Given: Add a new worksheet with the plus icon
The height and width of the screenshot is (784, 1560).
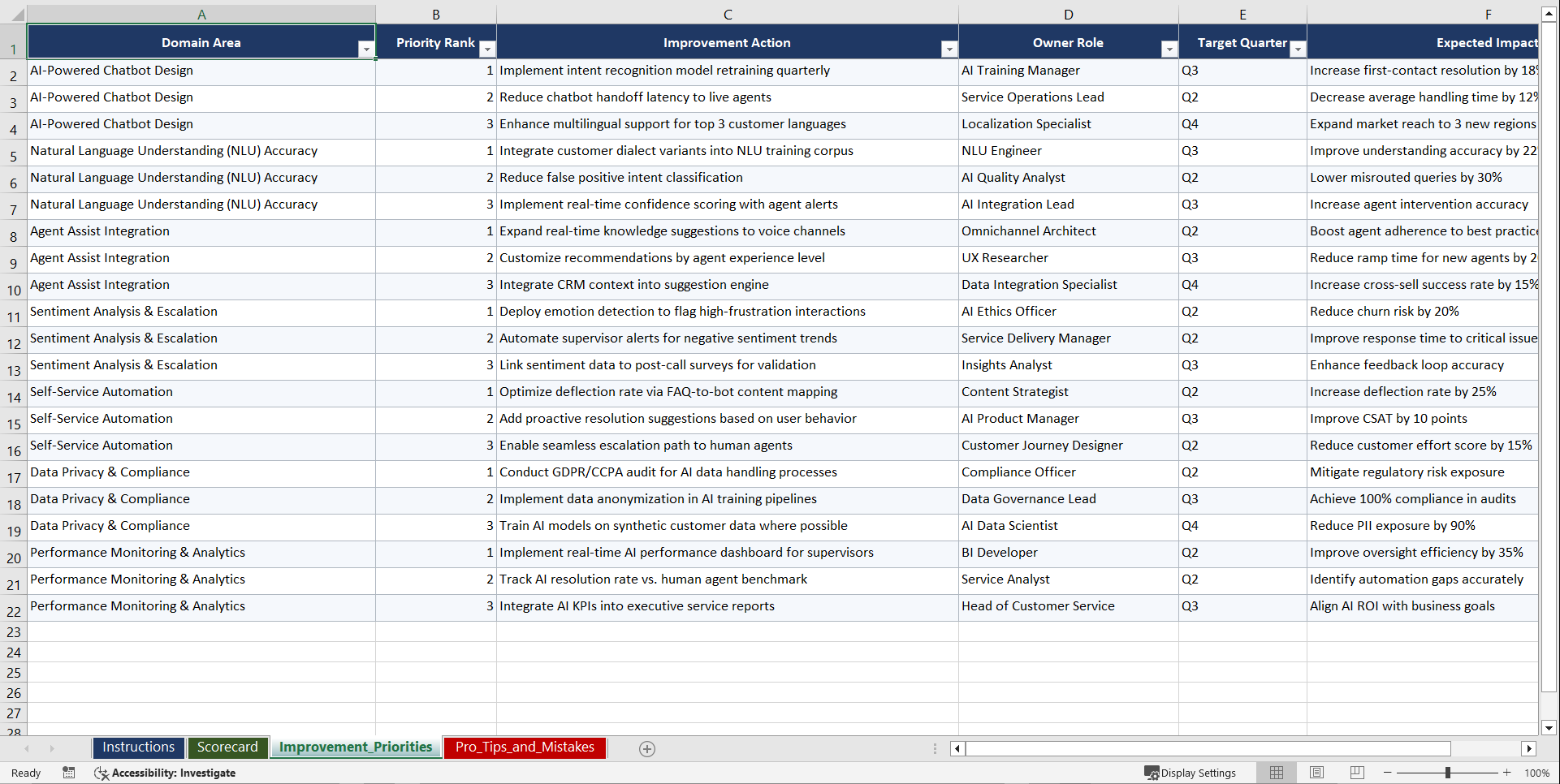Looking at the screenshot, I should (x=647, y=748).
